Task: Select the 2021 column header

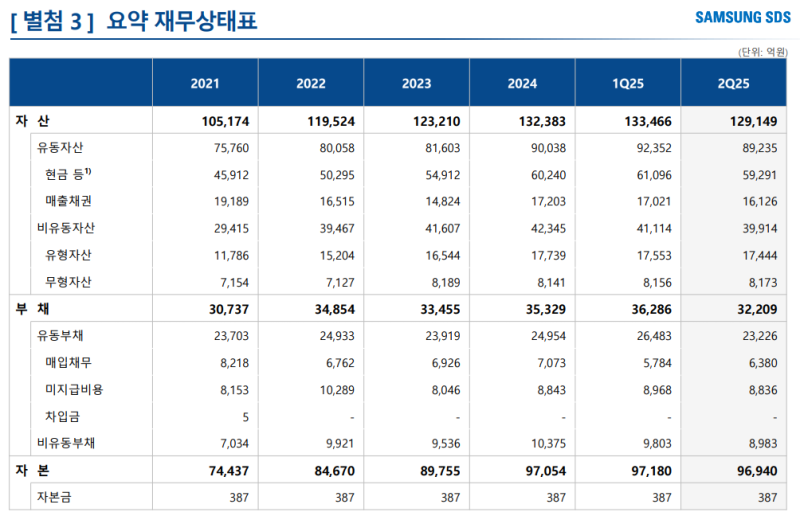Action: (x=205, y=84)
